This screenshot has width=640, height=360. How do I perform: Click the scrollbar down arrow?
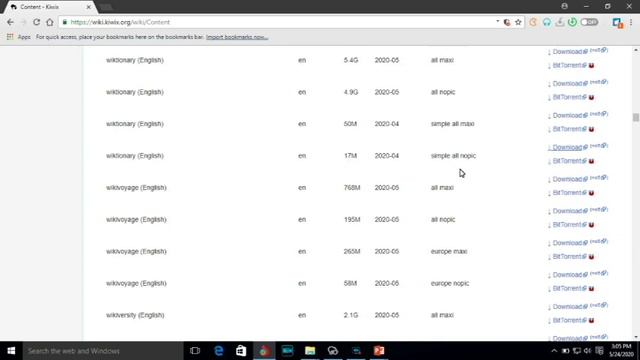[x=636, y=337]
